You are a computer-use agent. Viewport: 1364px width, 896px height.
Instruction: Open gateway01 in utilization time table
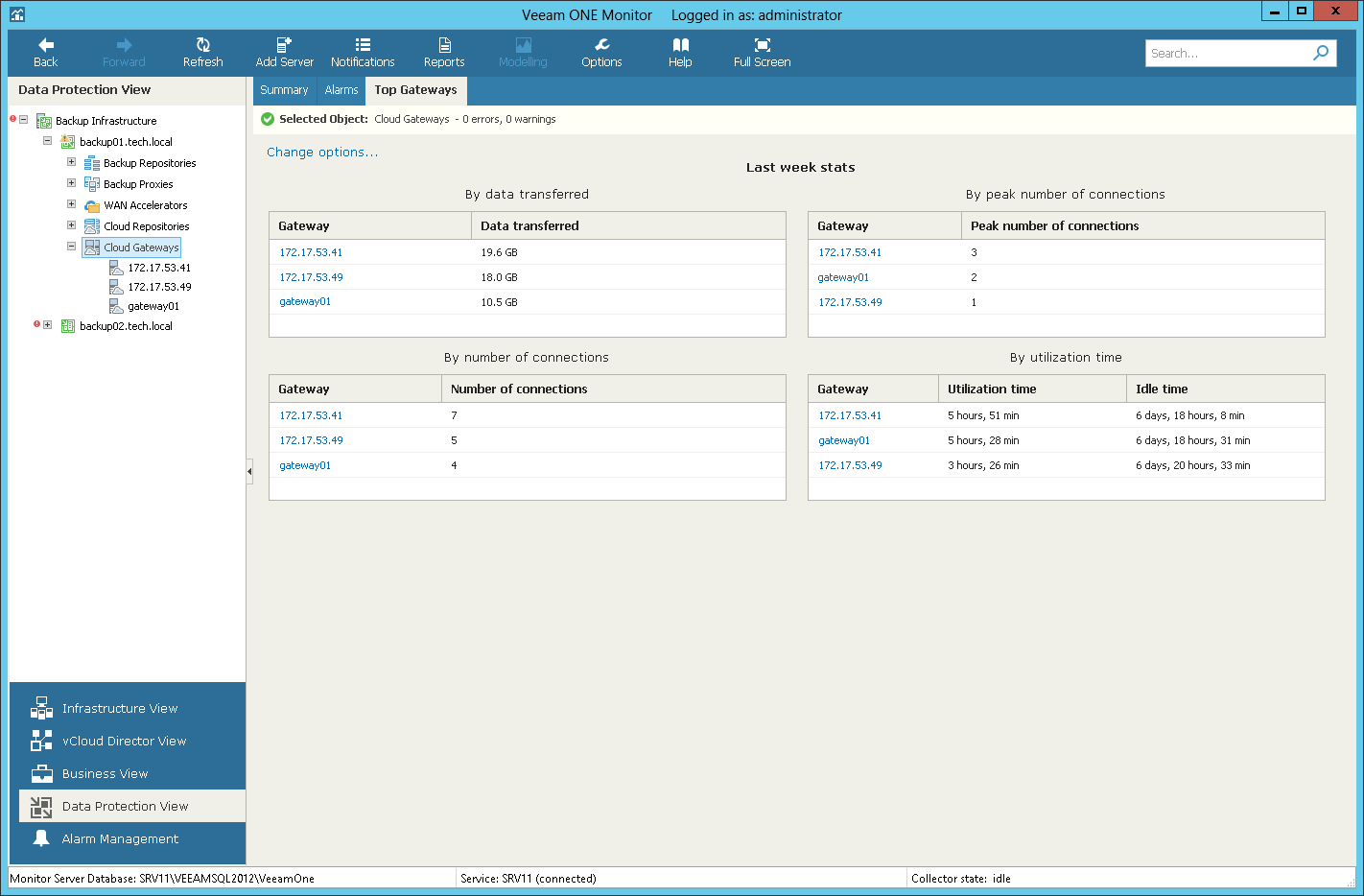pos(844,440)
